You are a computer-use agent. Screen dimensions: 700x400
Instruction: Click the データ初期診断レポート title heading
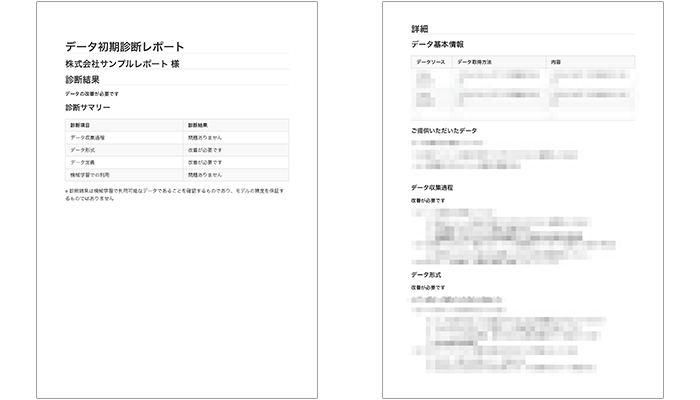123,46
